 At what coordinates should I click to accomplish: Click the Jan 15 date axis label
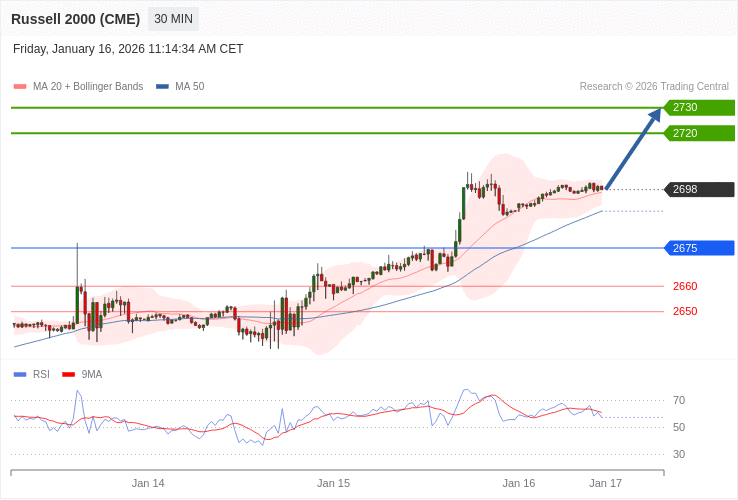[333, 483]
